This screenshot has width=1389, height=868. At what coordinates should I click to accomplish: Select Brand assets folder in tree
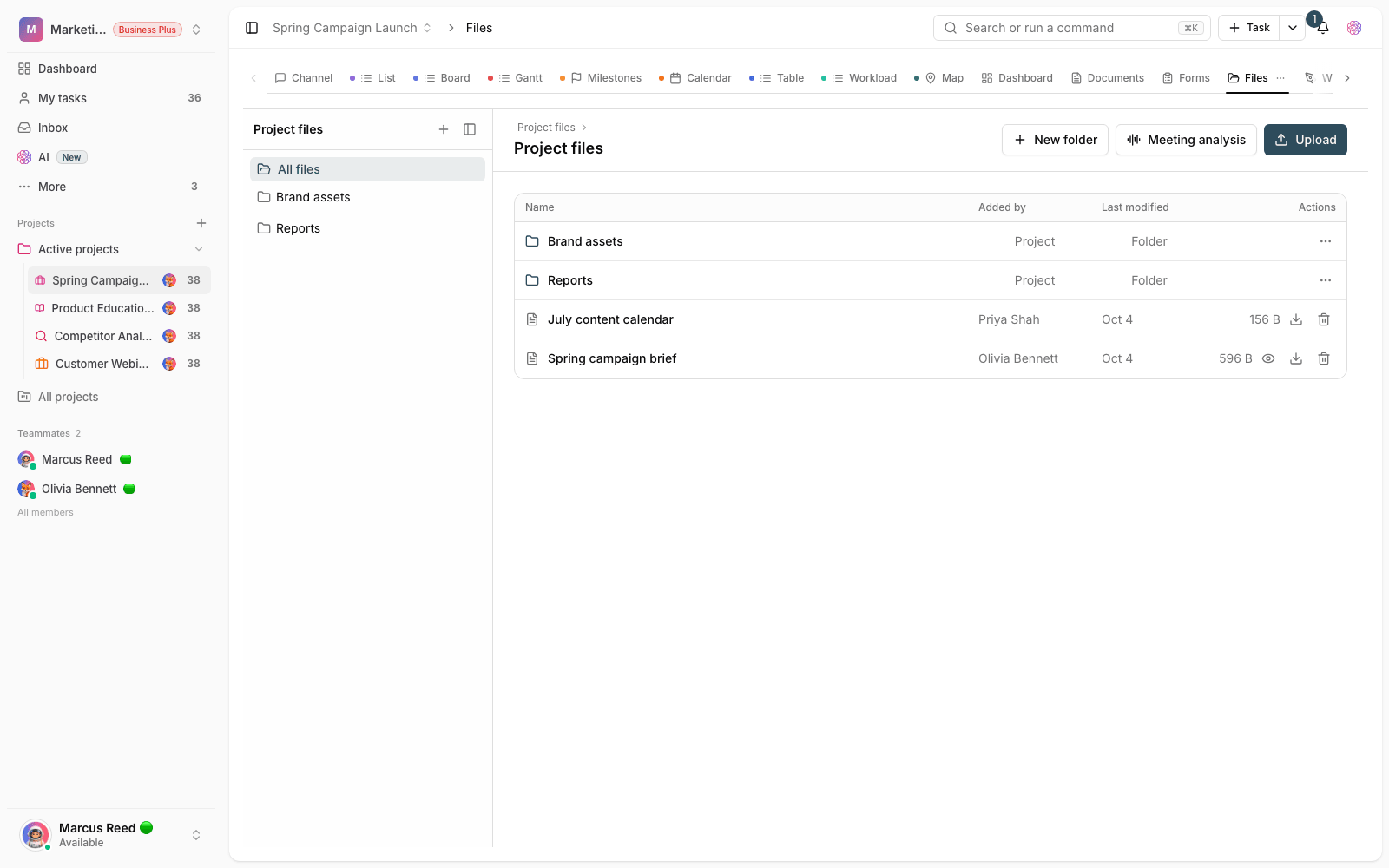pos(367,197)
